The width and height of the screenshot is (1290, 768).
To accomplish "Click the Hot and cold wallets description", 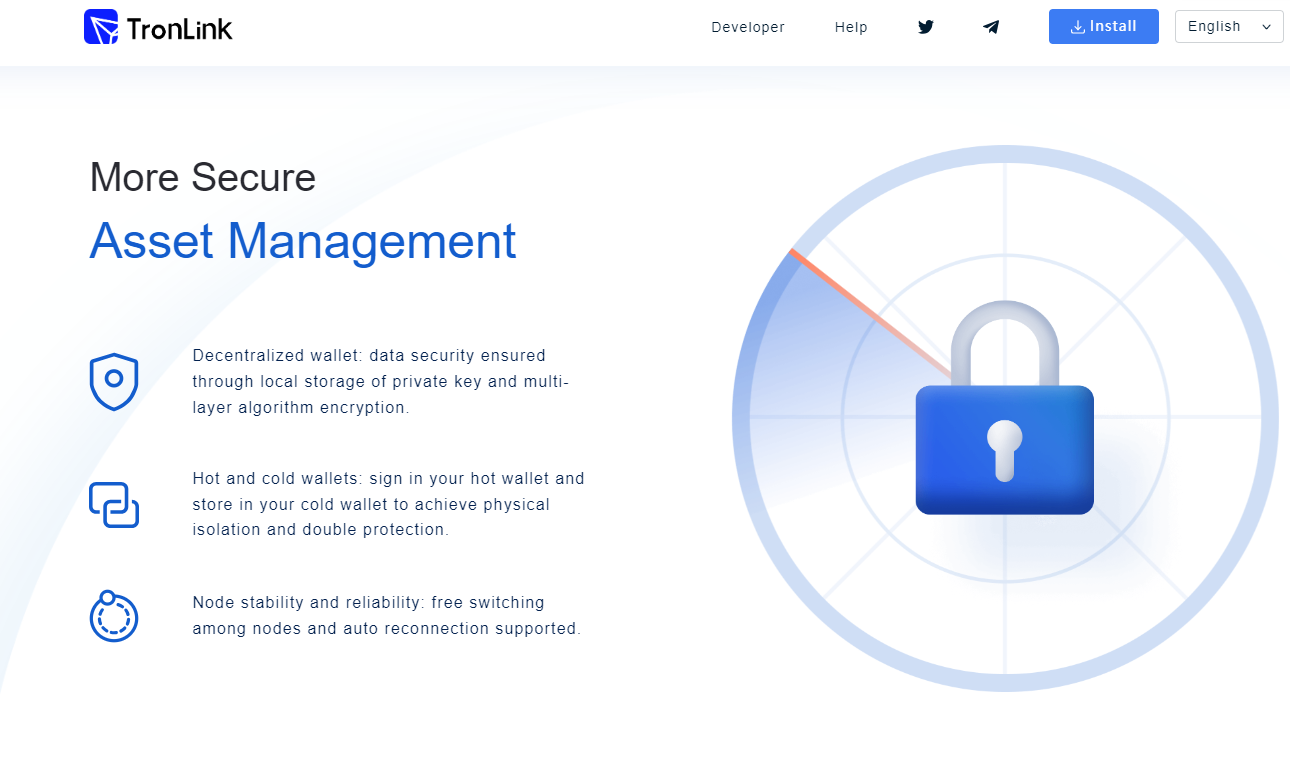I will point(388,504).
